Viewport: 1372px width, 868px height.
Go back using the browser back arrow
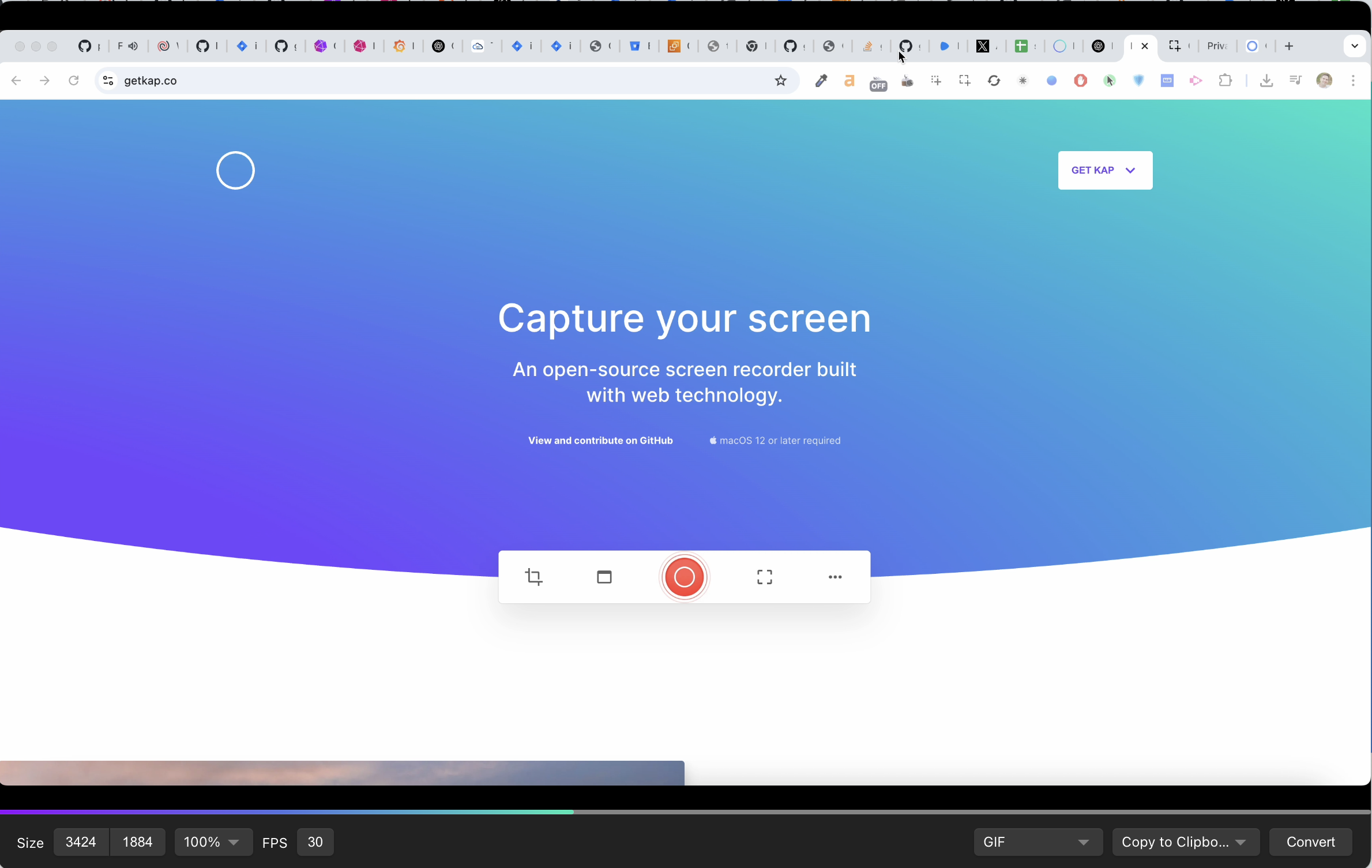[16, 81]
